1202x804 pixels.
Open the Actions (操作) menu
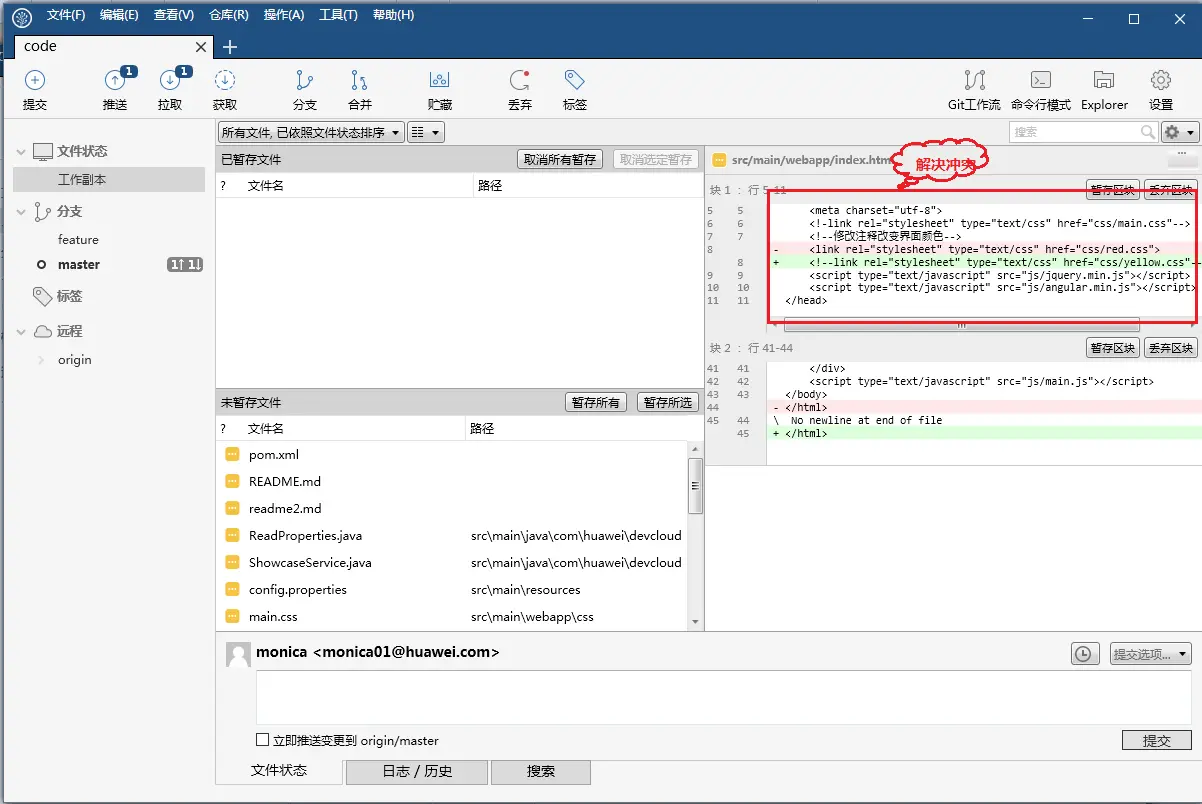tap(284, 15)
